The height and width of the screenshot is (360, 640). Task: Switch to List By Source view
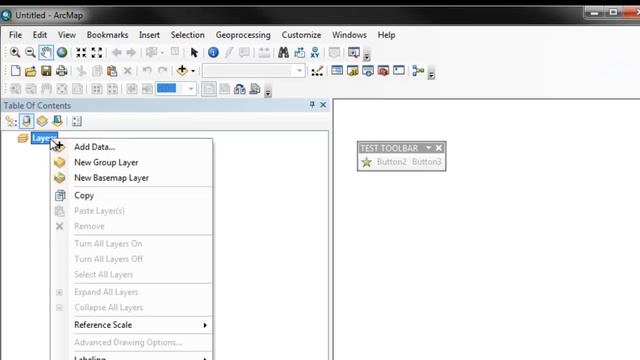(27, 121)
